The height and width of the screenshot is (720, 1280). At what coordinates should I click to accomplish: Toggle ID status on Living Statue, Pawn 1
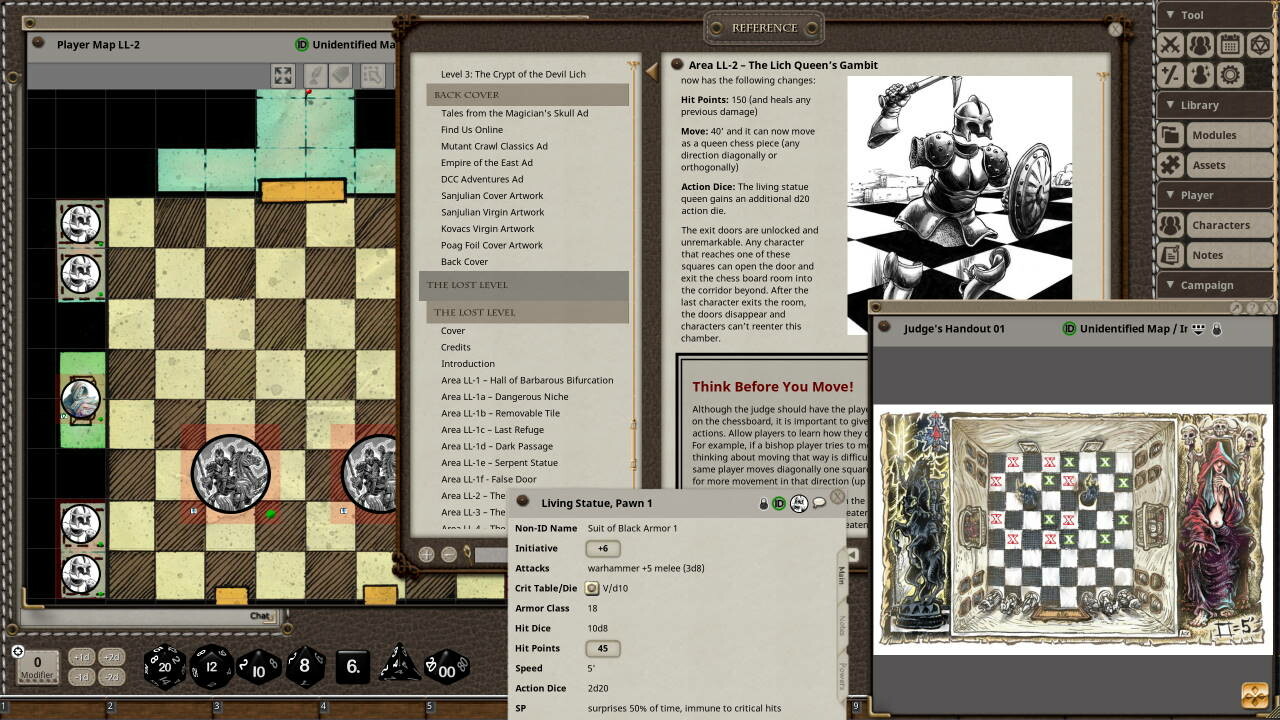tap(779, 503)
